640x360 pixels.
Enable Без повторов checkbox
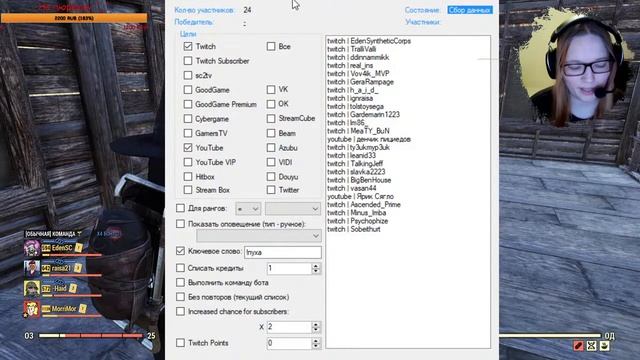tap(180, 297)
